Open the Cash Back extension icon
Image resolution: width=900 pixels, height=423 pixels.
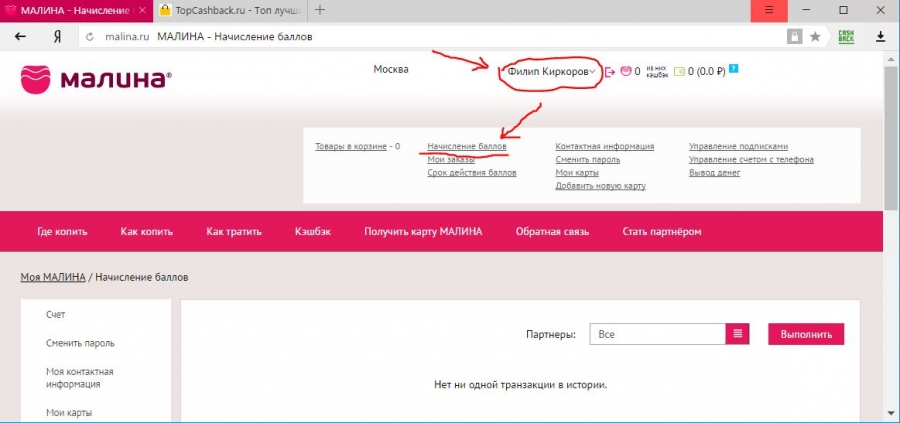pos(846,37)
